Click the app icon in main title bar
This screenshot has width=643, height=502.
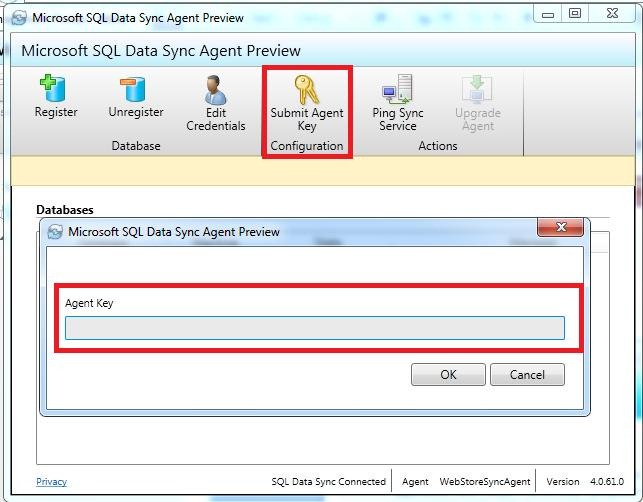[x=19, y=18]
